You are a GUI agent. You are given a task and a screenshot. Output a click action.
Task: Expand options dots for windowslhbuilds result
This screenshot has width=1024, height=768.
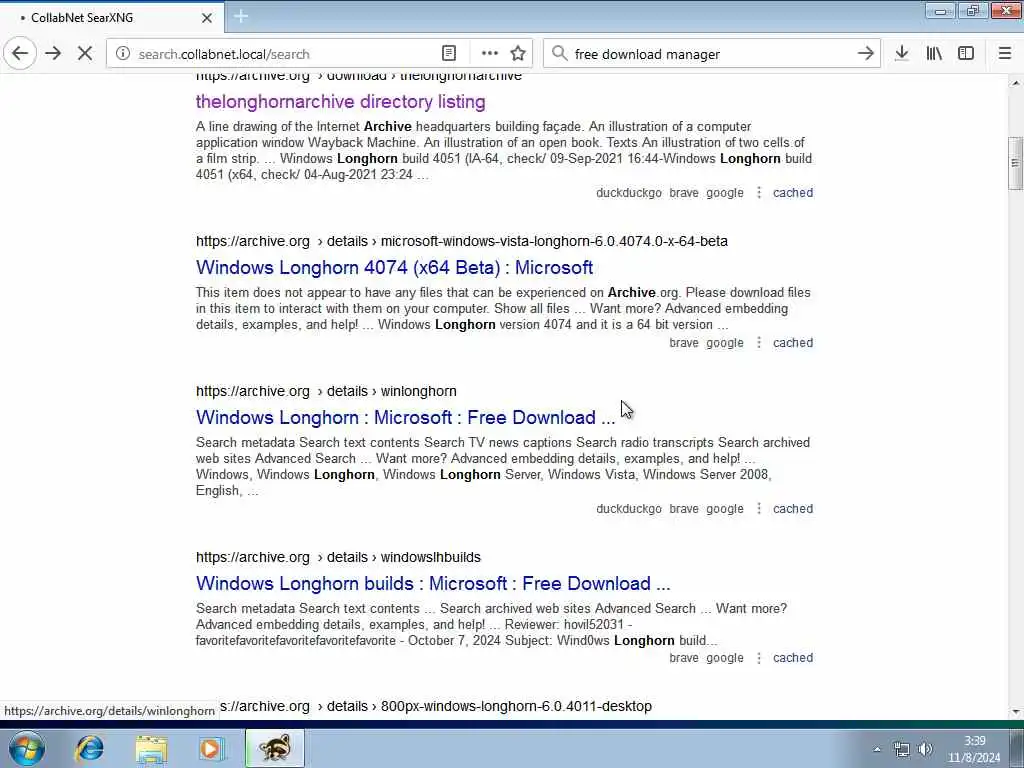coord(759,658)
